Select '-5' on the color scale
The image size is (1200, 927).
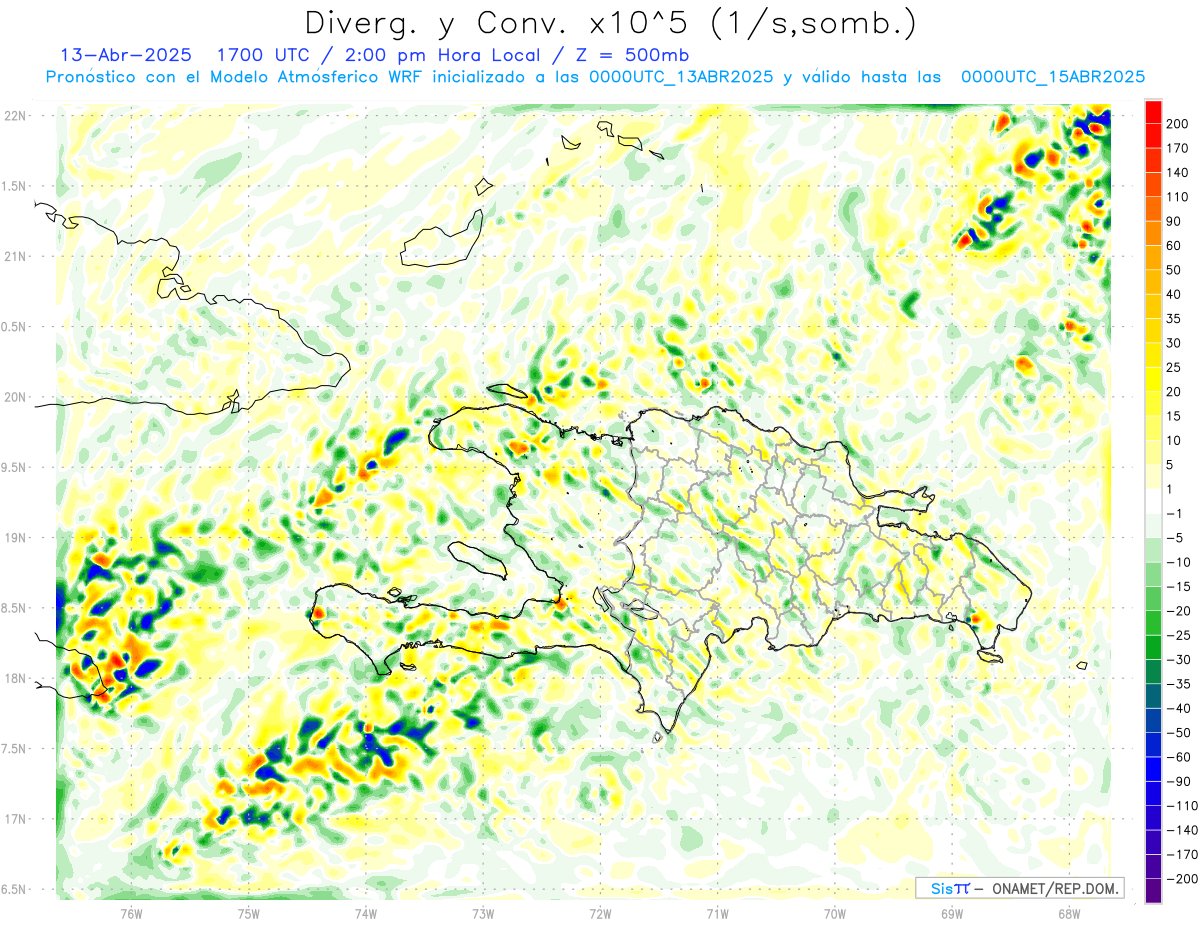(x=1174, y=538)
